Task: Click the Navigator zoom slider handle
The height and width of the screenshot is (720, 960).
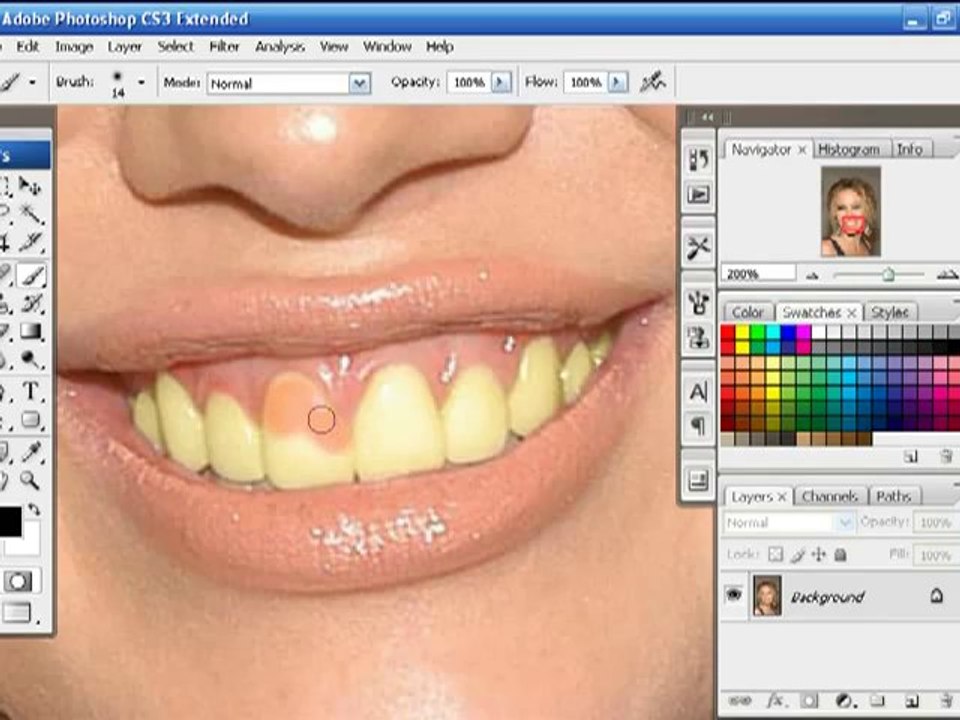Action: [888, 275]
